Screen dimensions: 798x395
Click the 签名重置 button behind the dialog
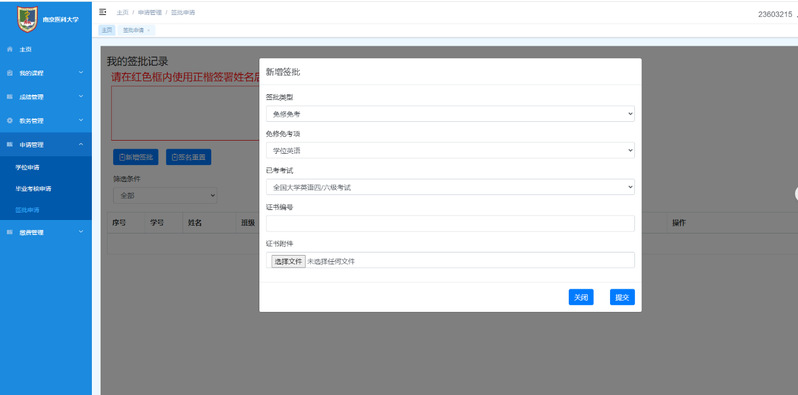coord(189,157)
